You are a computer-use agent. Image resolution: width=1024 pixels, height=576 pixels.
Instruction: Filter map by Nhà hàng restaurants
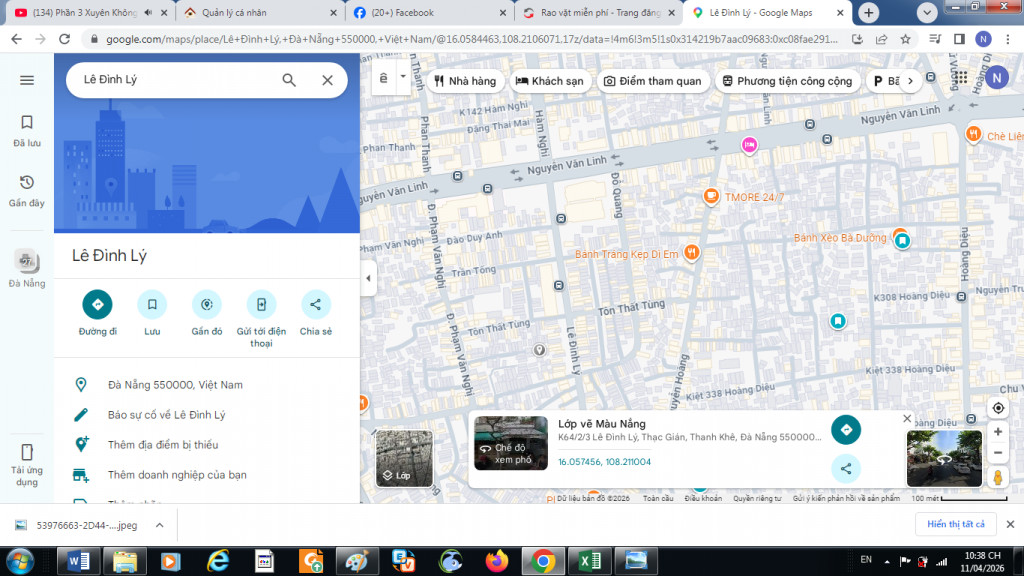[465, 81]
